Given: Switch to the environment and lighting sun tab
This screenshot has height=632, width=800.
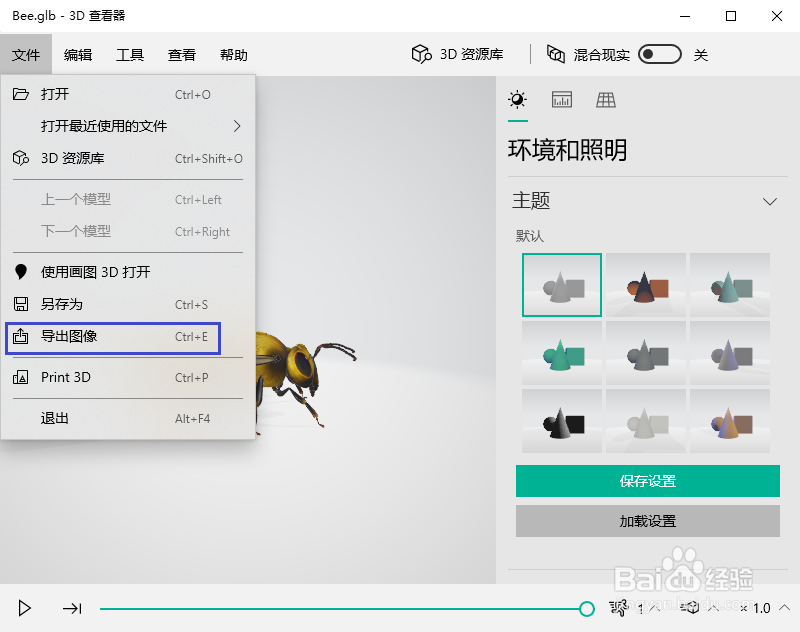Looking at the screenshot, I should click(x=517, y=99).
